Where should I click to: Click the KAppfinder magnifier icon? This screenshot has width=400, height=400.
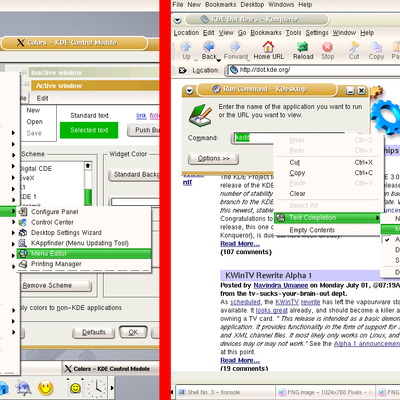23,243
